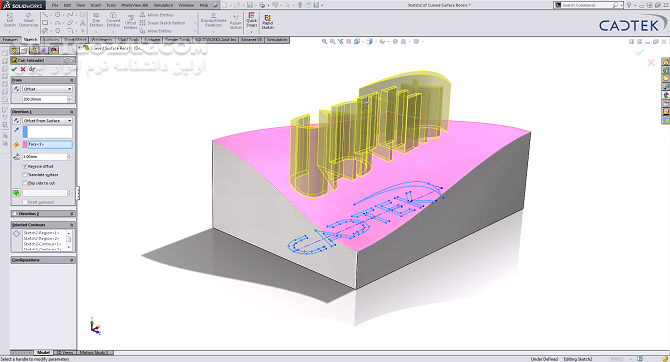
Task: Choose the Circle sketch tool
Action: [57, 15]
